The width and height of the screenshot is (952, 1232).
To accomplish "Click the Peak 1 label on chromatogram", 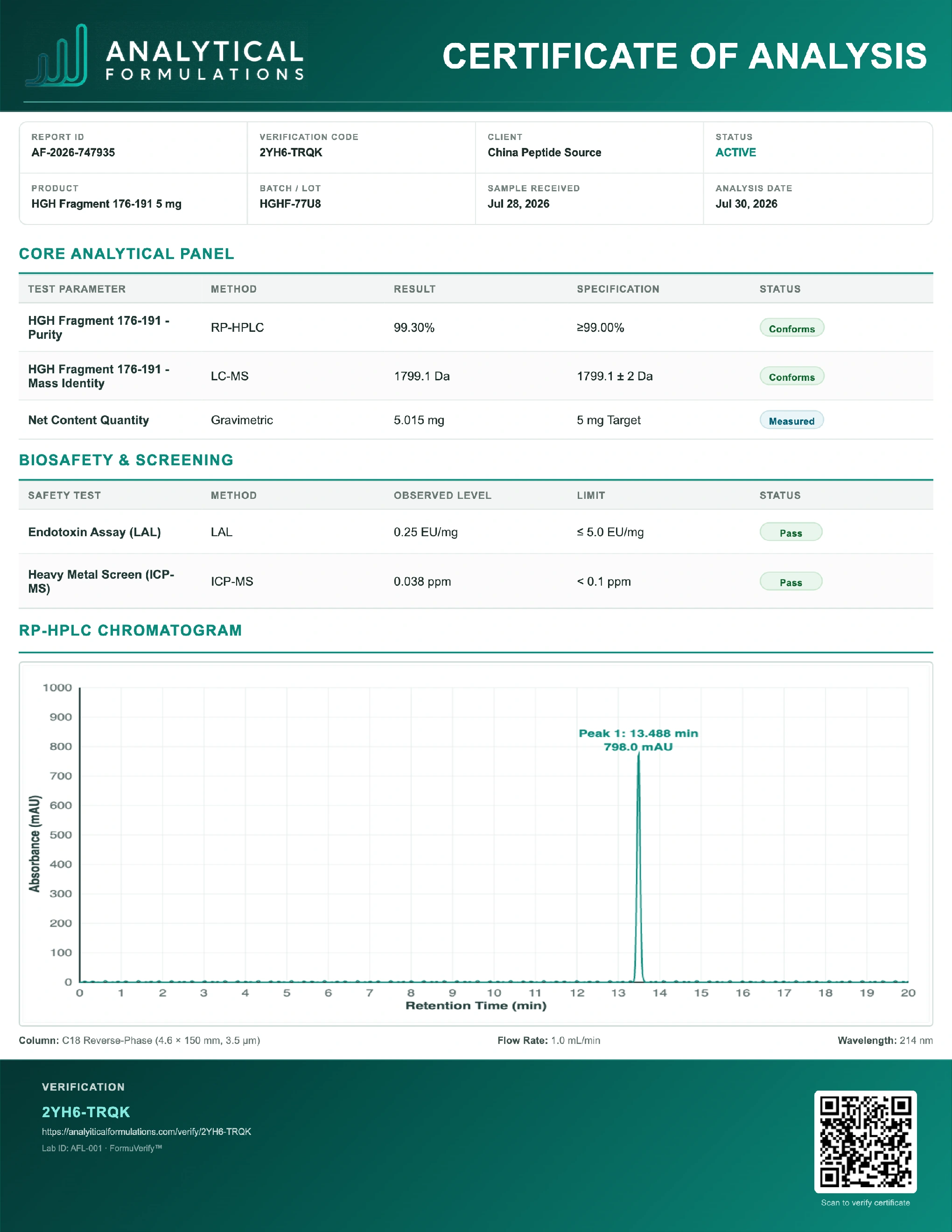I will click(638, 740).
